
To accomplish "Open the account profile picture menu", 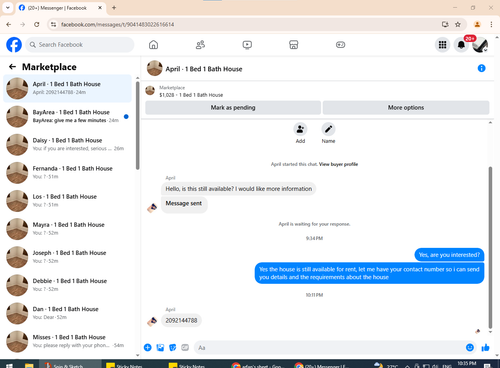I will point(480,45).
